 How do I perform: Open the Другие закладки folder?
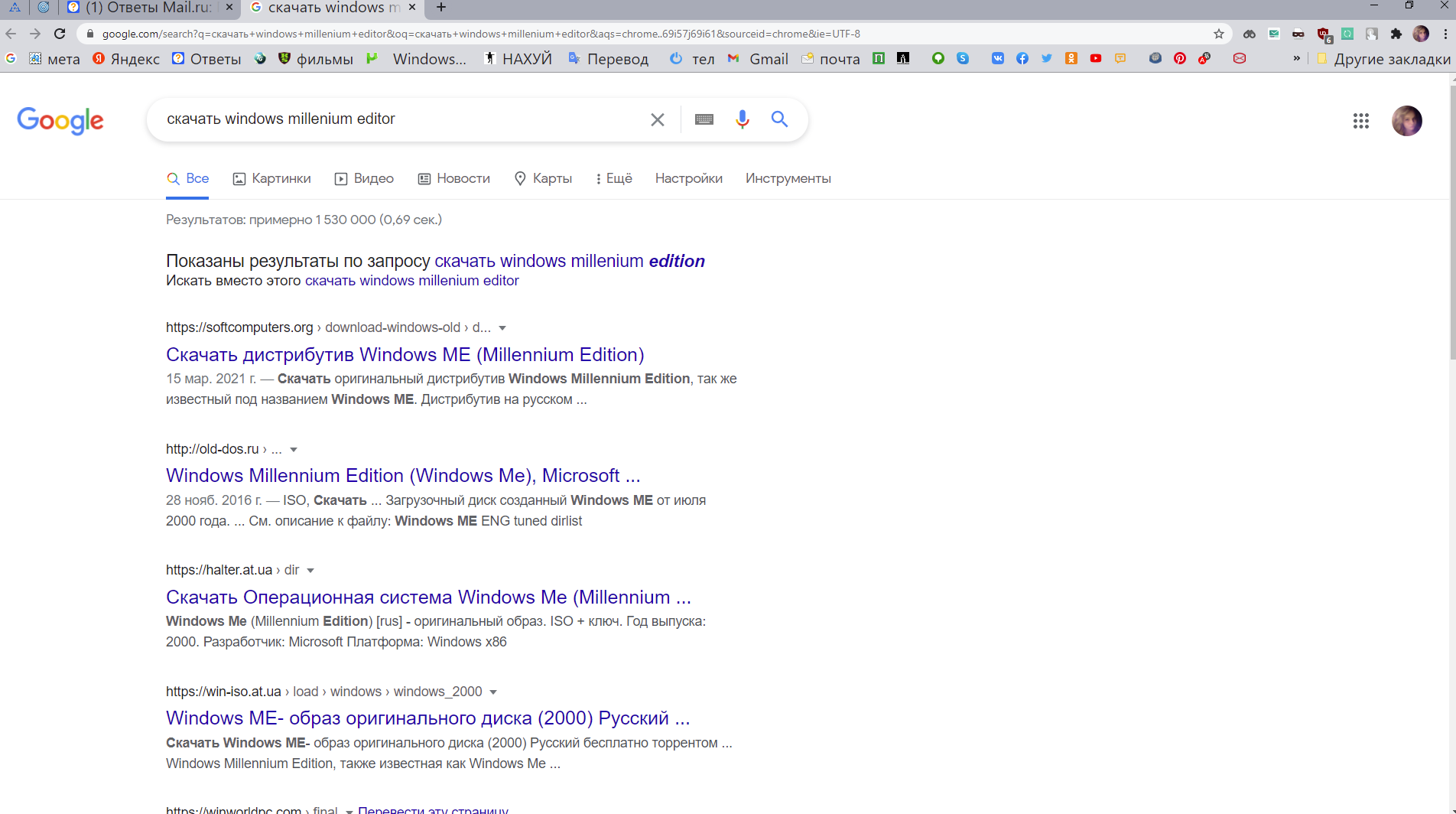click(x=1383, y=59)
